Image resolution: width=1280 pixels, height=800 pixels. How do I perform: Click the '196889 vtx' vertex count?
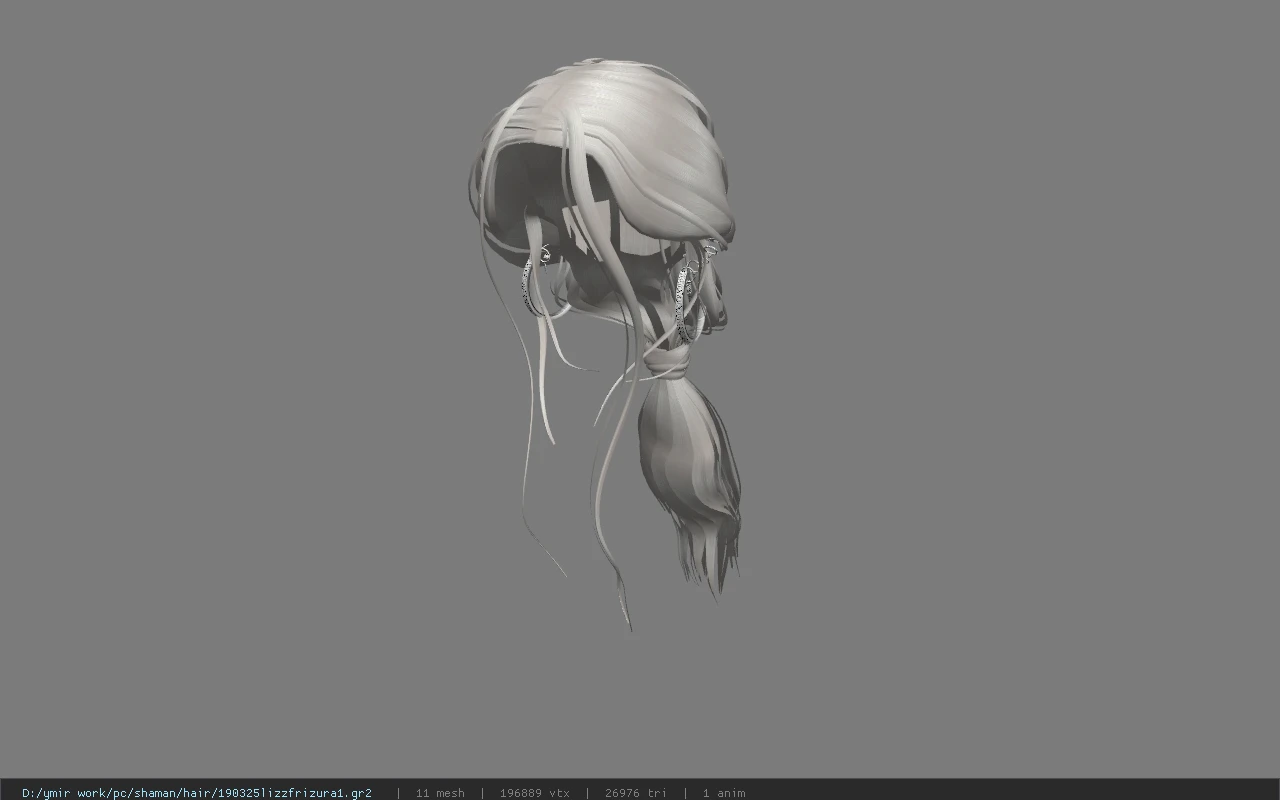pyautogui.click(x=535, y=793)
